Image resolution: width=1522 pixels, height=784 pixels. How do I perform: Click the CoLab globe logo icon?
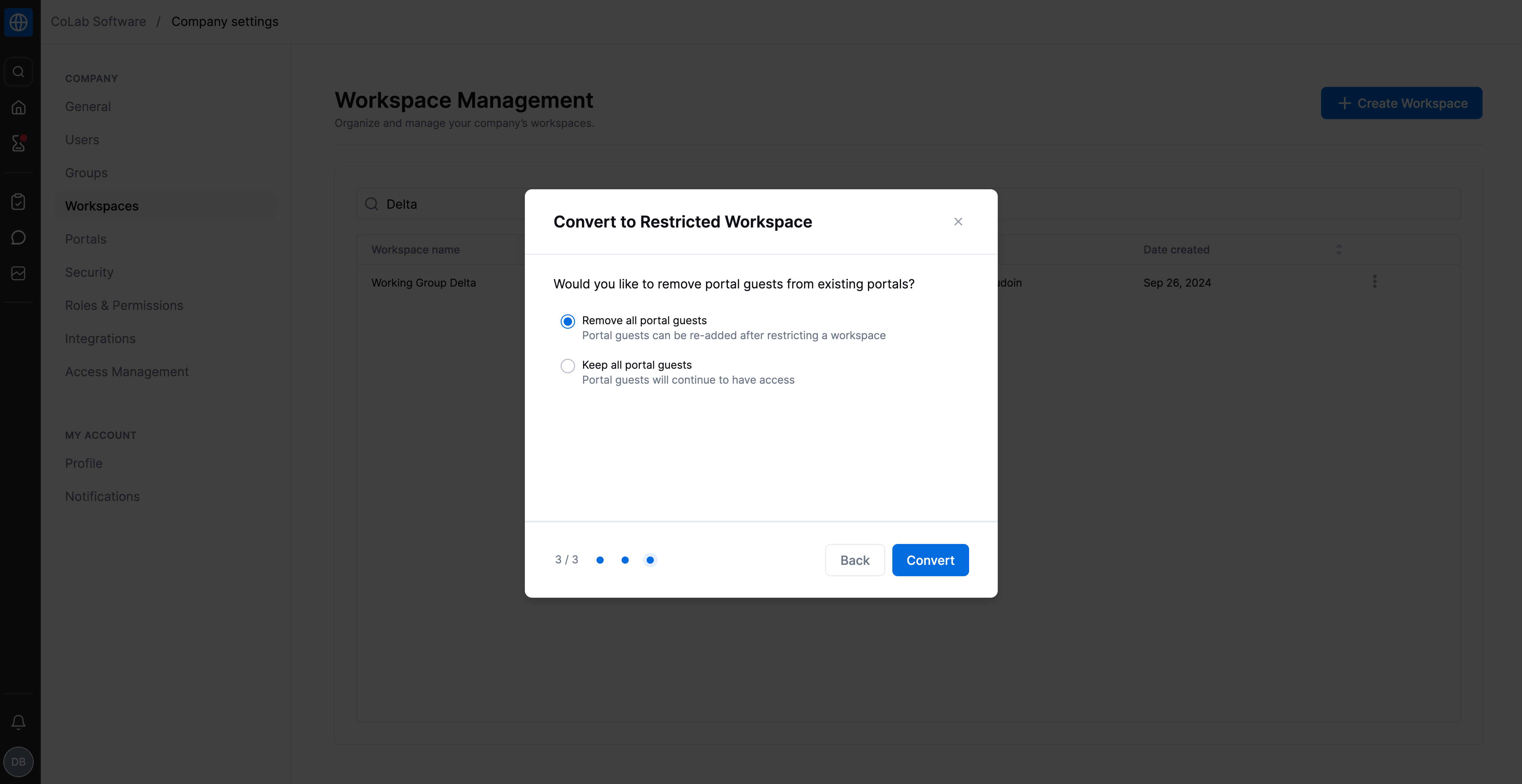click(18, 22)
